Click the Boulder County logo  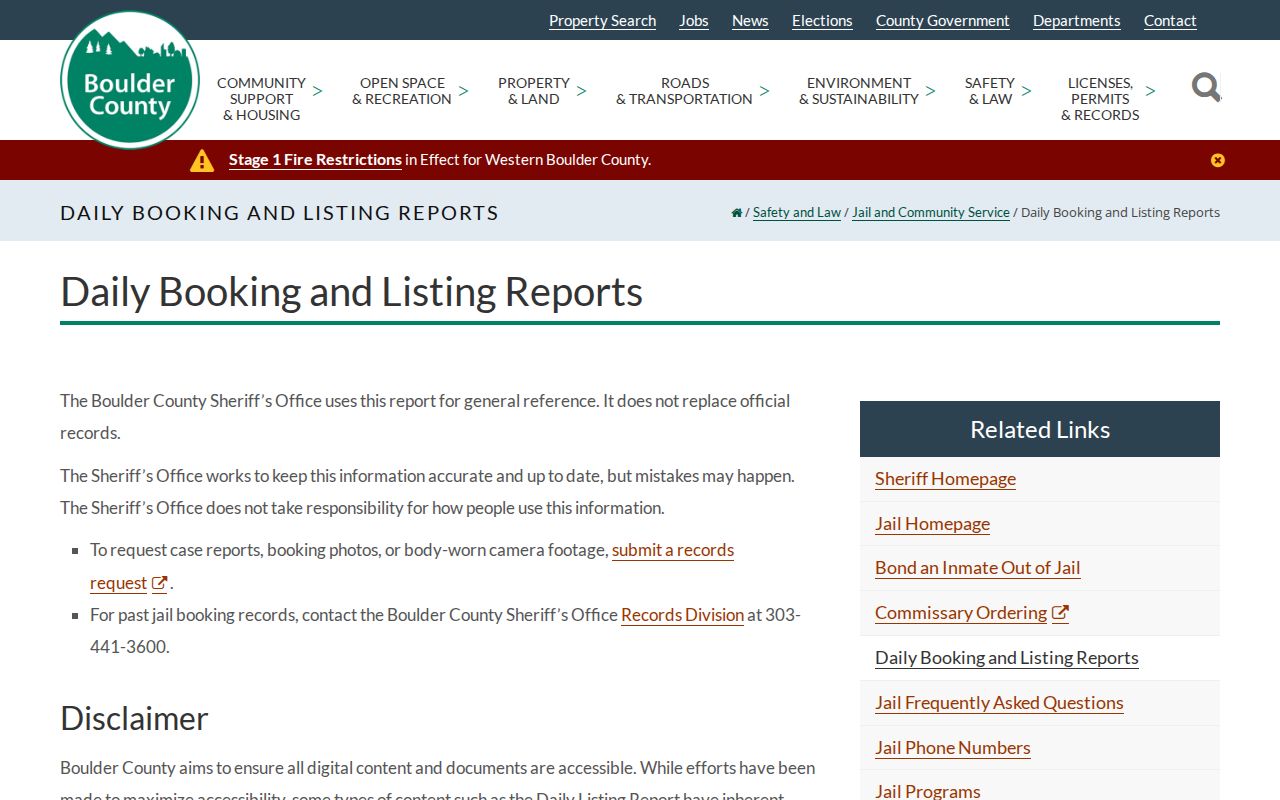[130, 80]
